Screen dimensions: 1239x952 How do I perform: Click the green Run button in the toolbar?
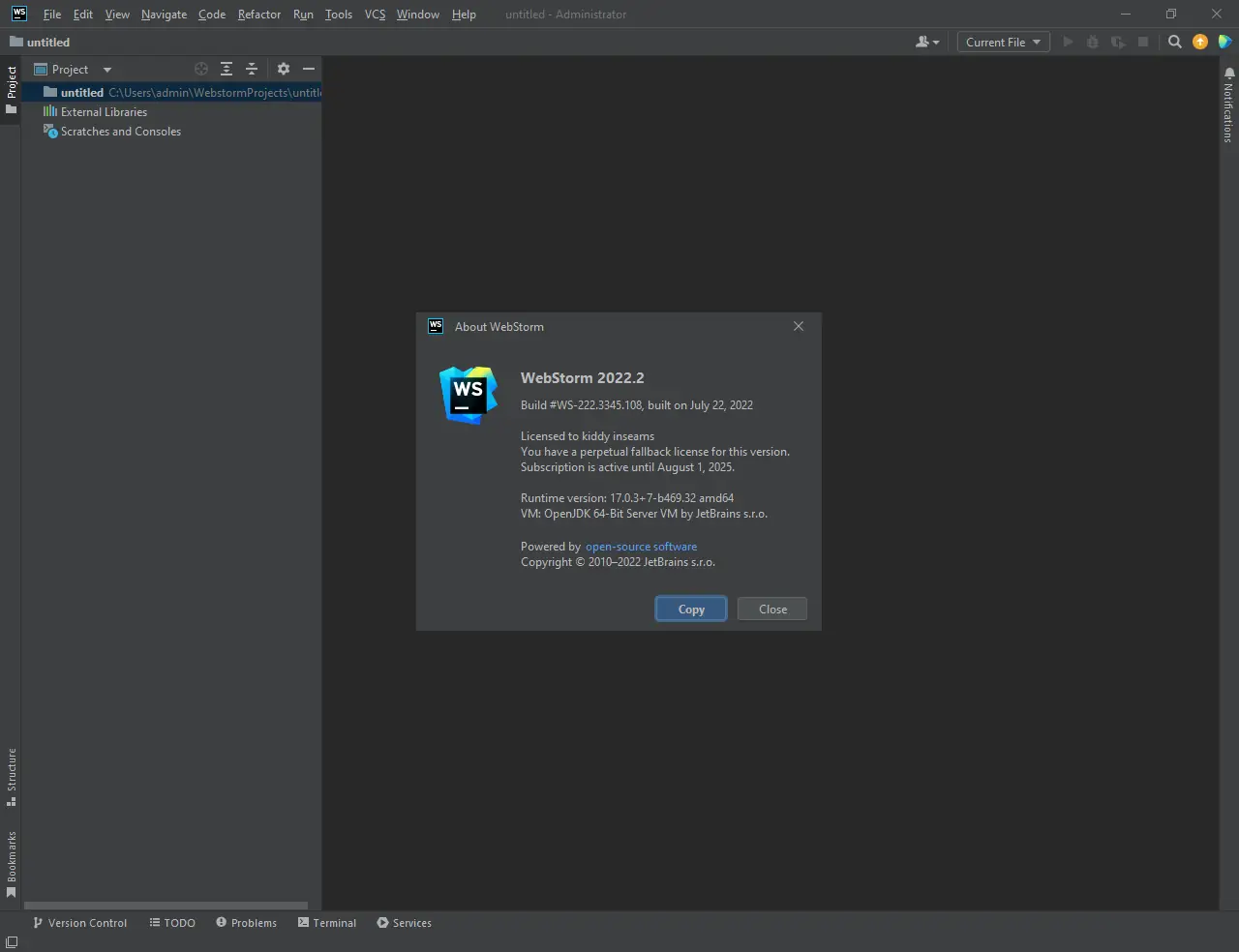coord(1068,42)
